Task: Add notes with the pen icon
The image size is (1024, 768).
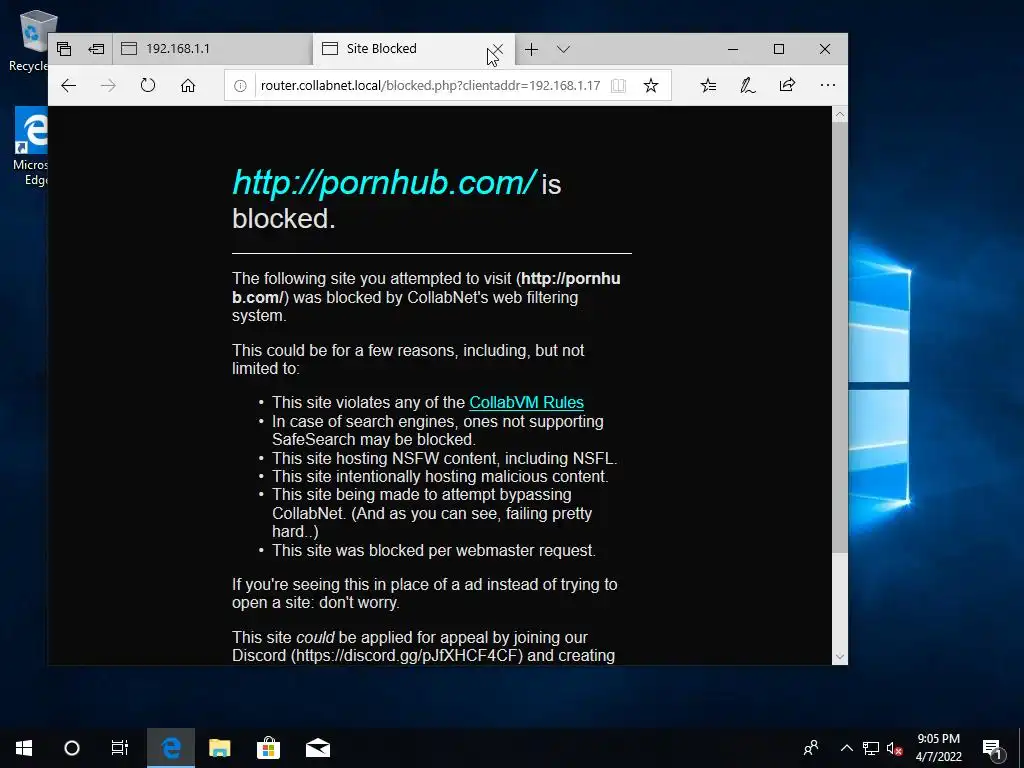Action: click(x=748, y=86)
